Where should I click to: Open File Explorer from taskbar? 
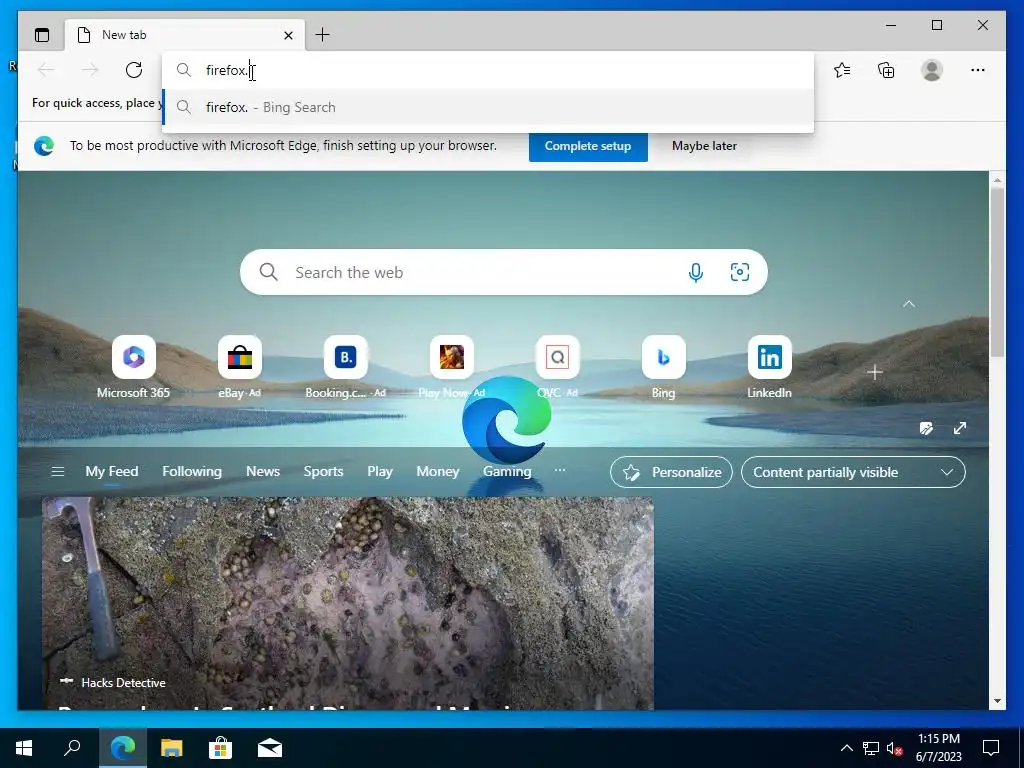pos(172,748)
